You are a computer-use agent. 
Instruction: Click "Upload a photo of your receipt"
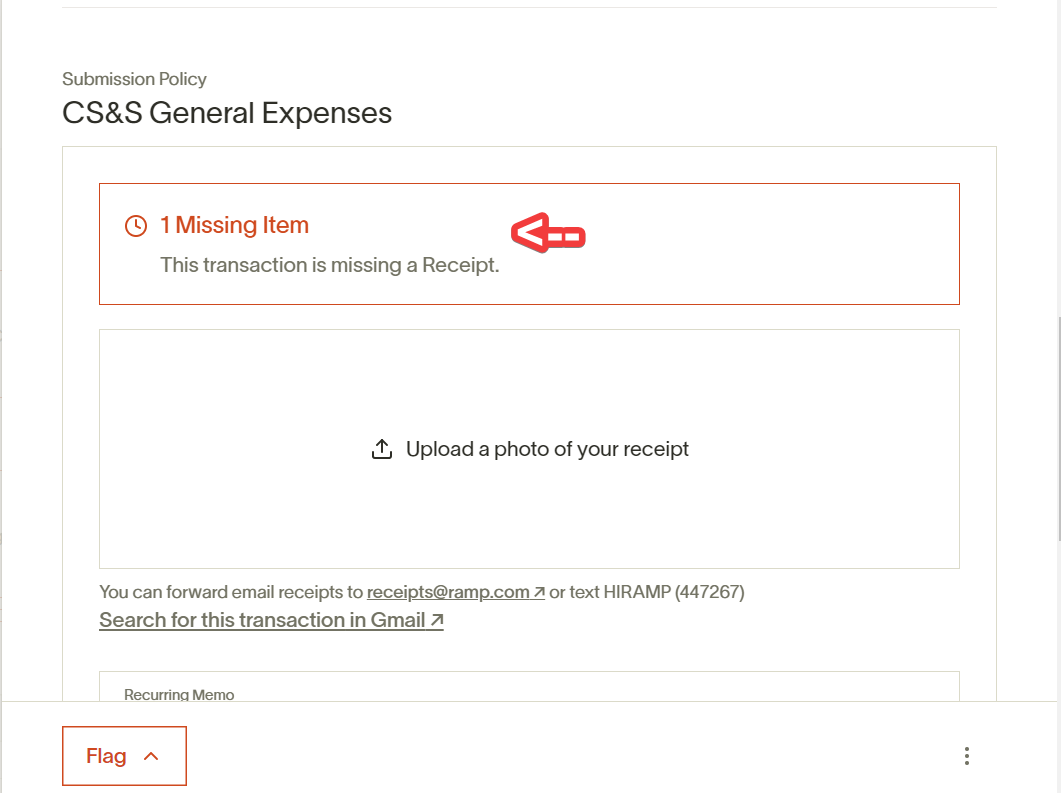[x=547, y=449]
